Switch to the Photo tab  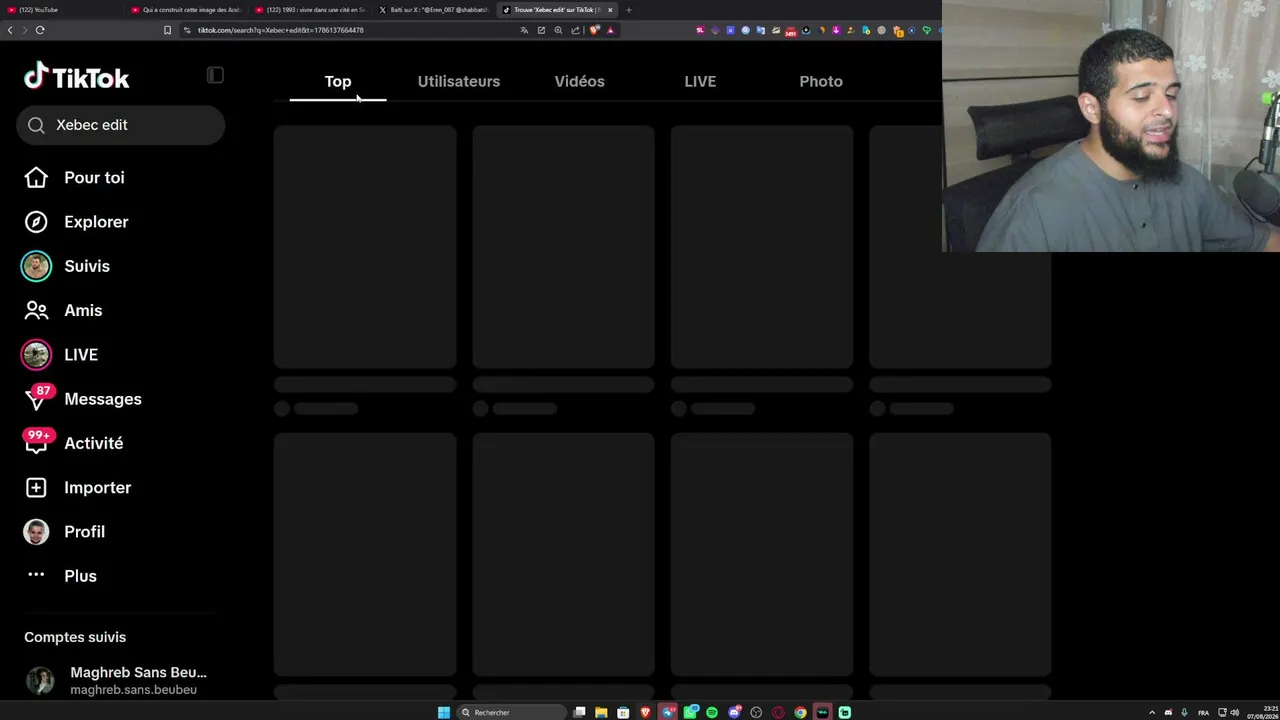coord(821,81)
